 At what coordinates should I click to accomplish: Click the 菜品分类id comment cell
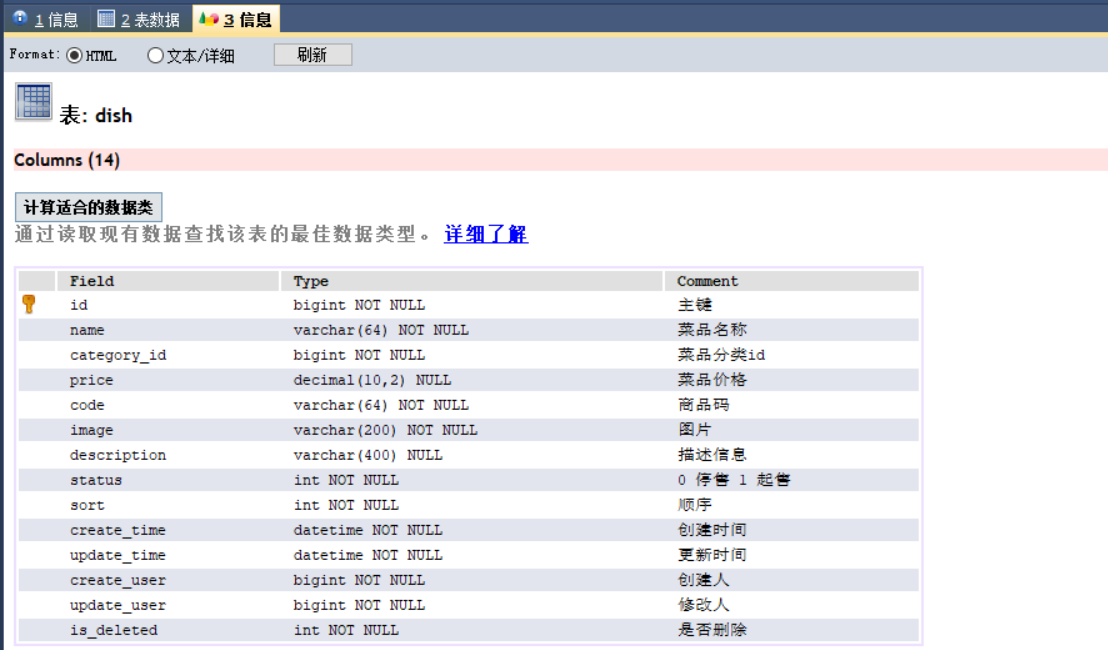(791, 355)
